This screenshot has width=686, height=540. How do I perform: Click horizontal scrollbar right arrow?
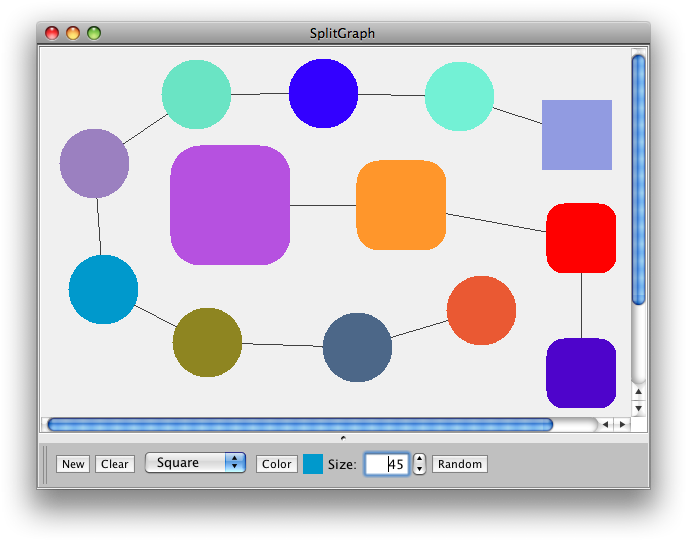[622, 424]
